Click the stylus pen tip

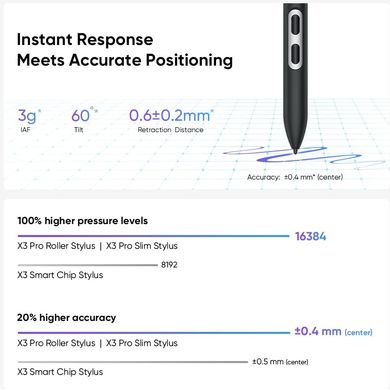click(295, 152)
